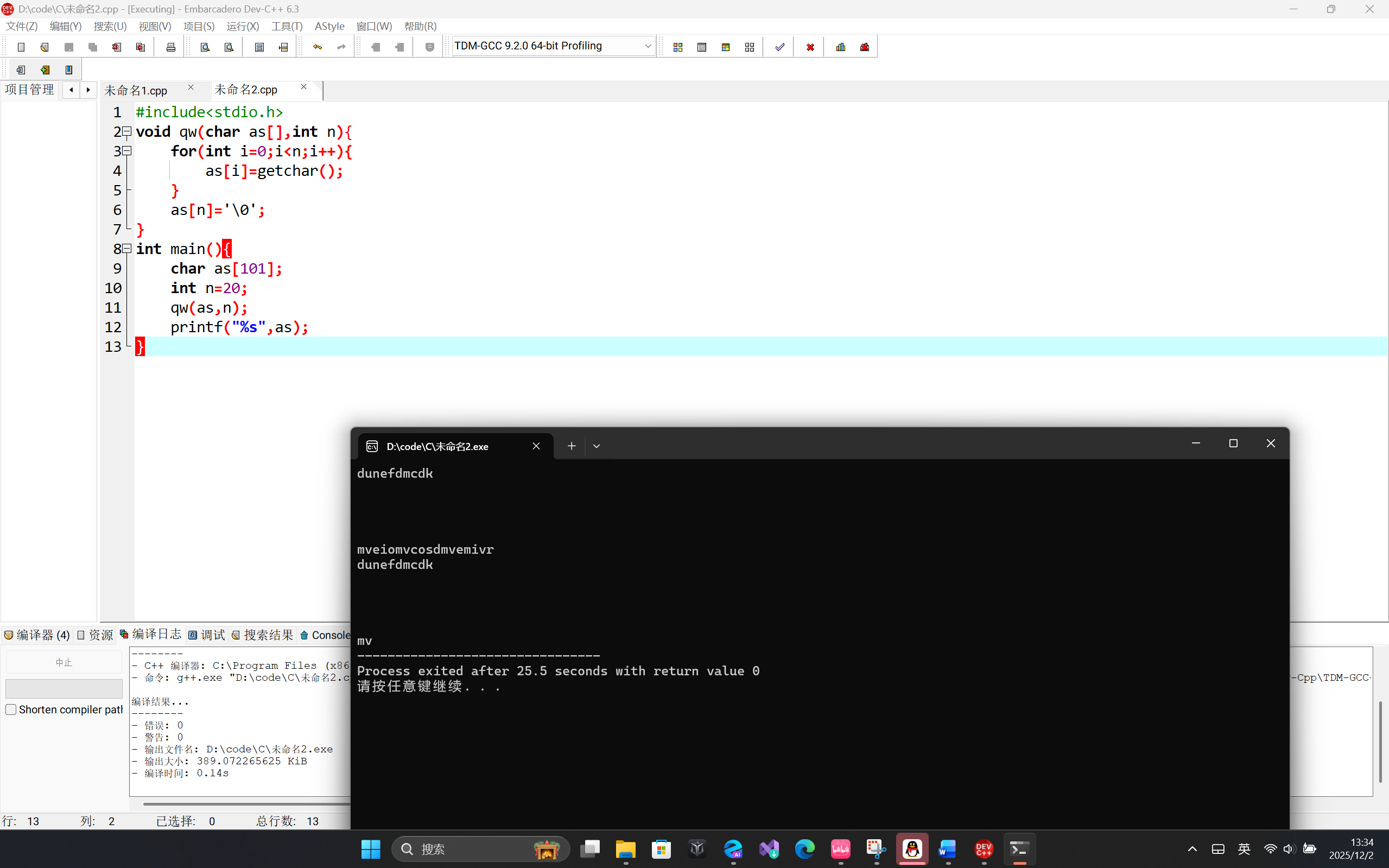Click the Find magnifier toolbar icon

point(205,47)
